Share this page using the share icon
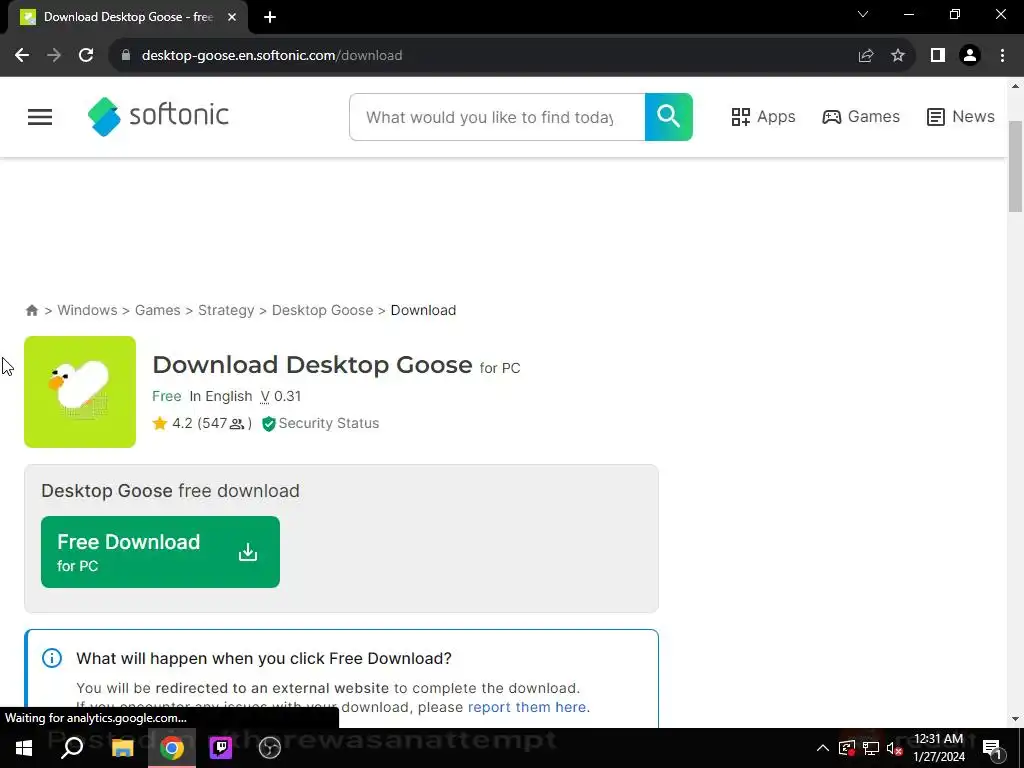1024x768 pixels. click(866, 56)
